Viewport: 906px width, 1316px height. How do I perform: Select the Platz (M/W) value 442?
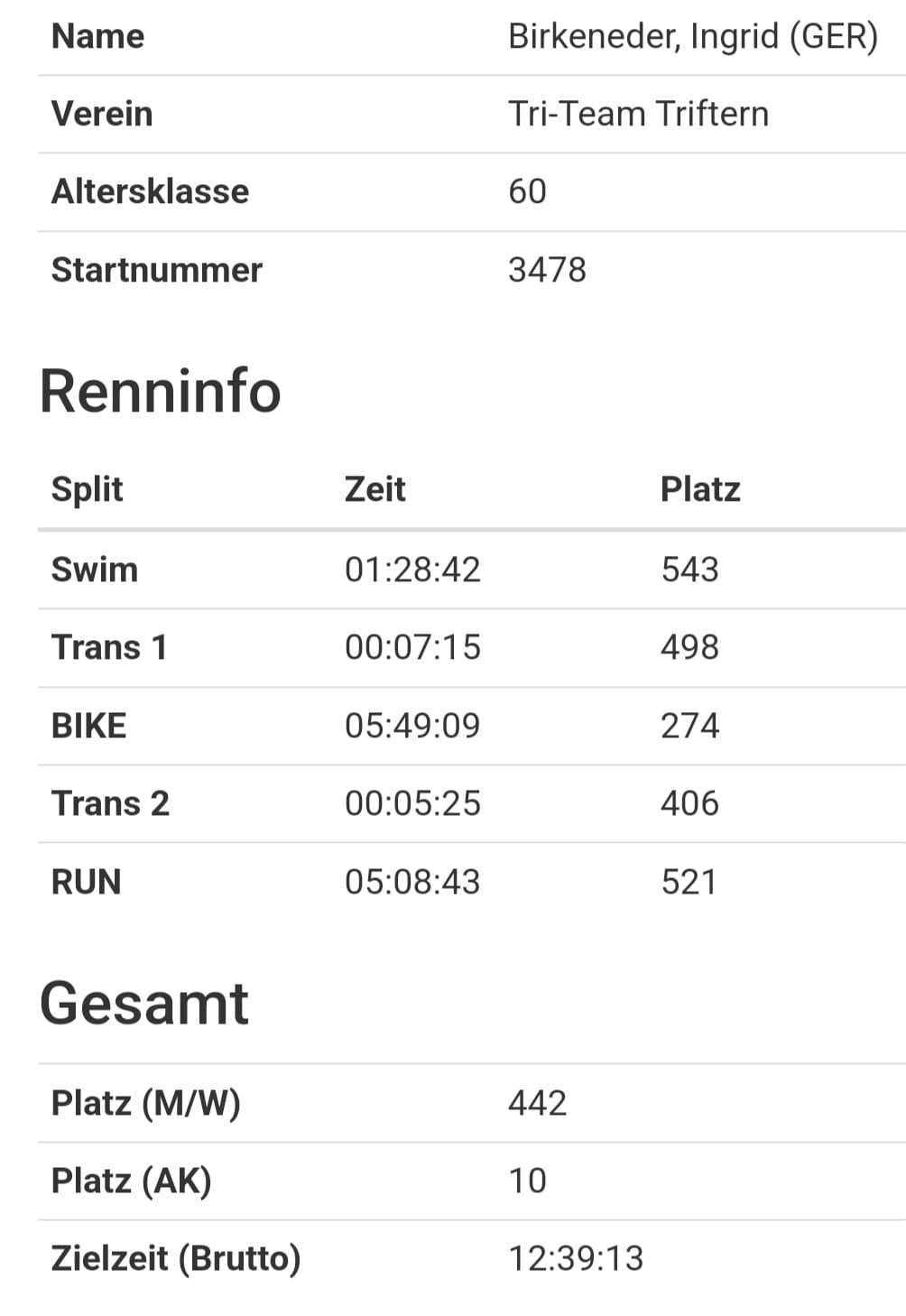coord(537,1103)
